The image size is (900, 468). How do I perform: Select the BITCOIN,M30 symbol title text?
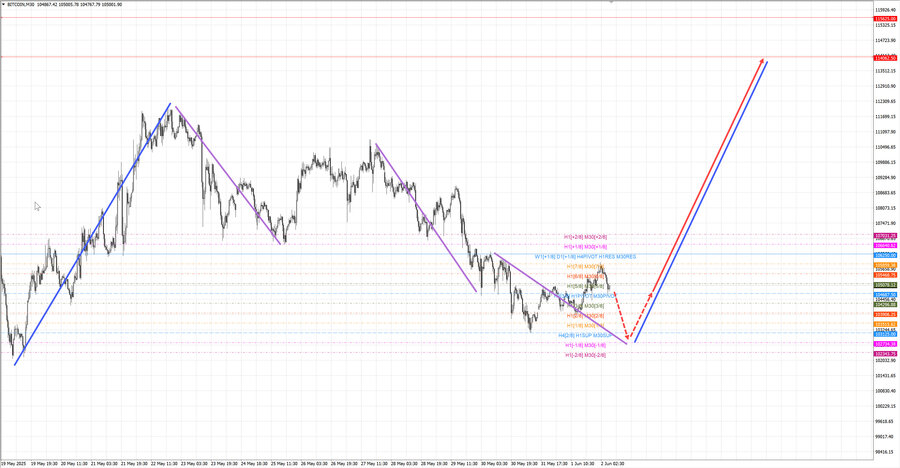pos(20,5)
